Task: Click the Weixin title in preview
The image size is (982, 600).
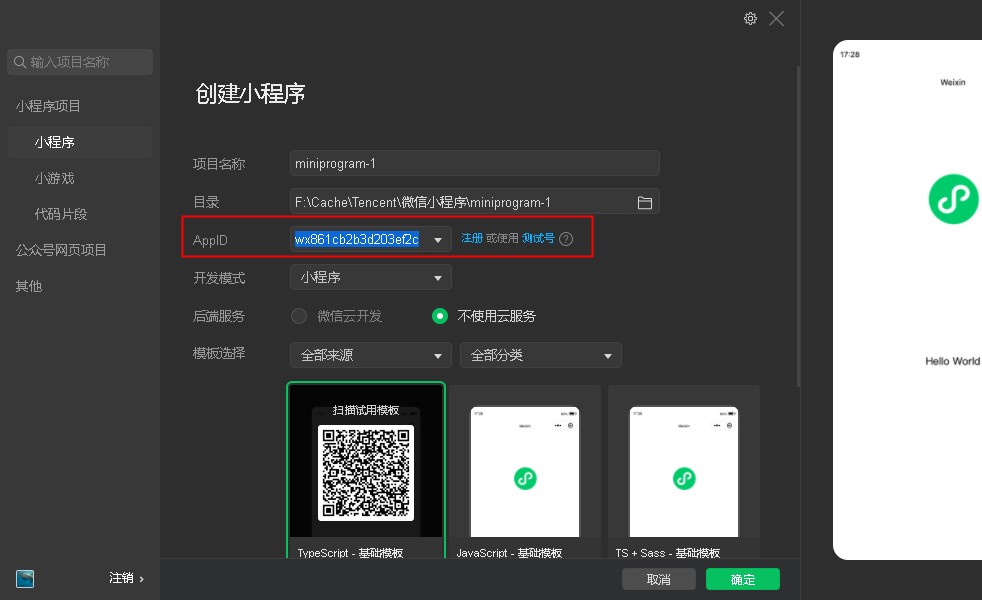Action: pyautogui.click(x=953, y=82)
